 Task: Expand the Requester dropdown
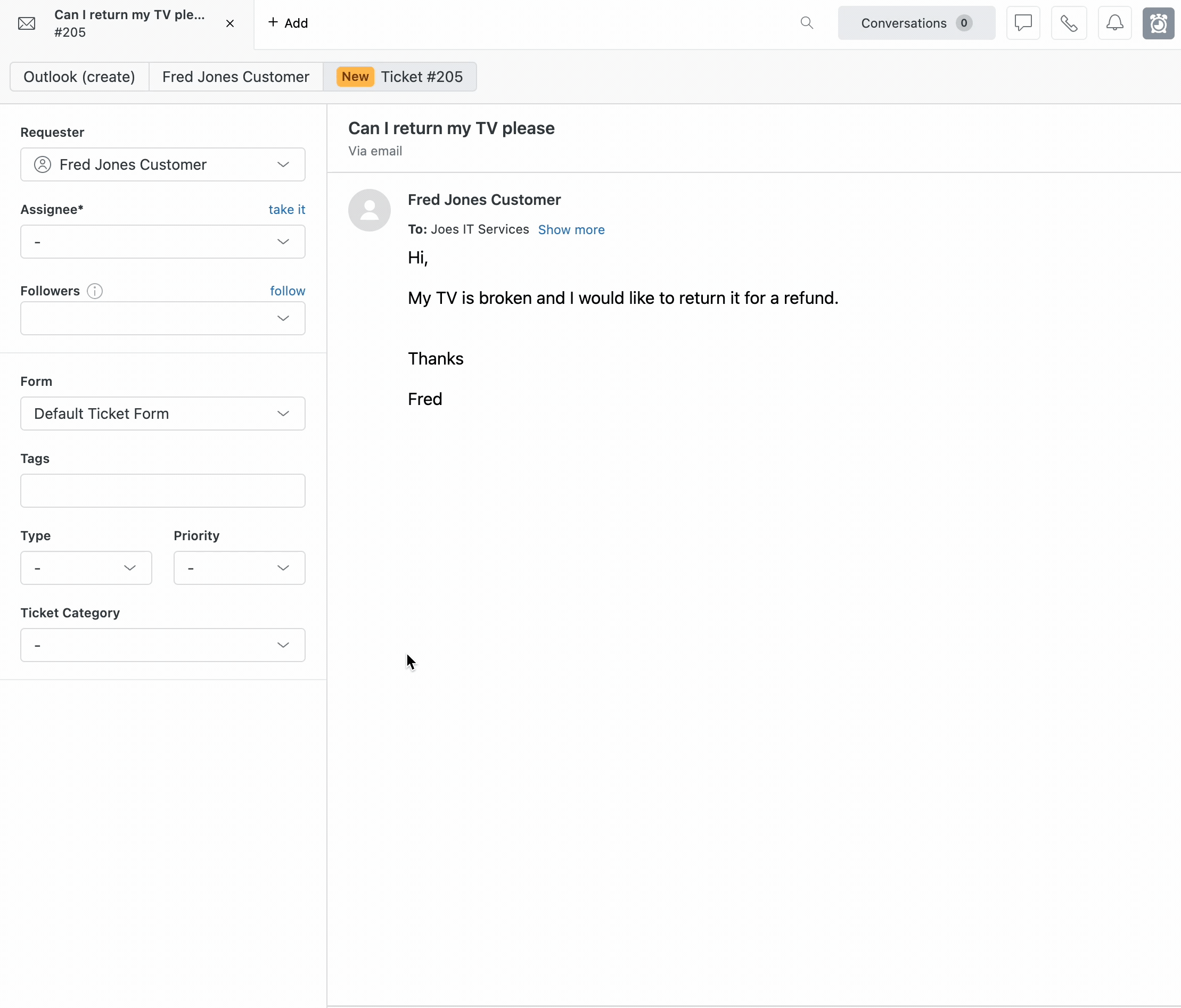[163, 164]
